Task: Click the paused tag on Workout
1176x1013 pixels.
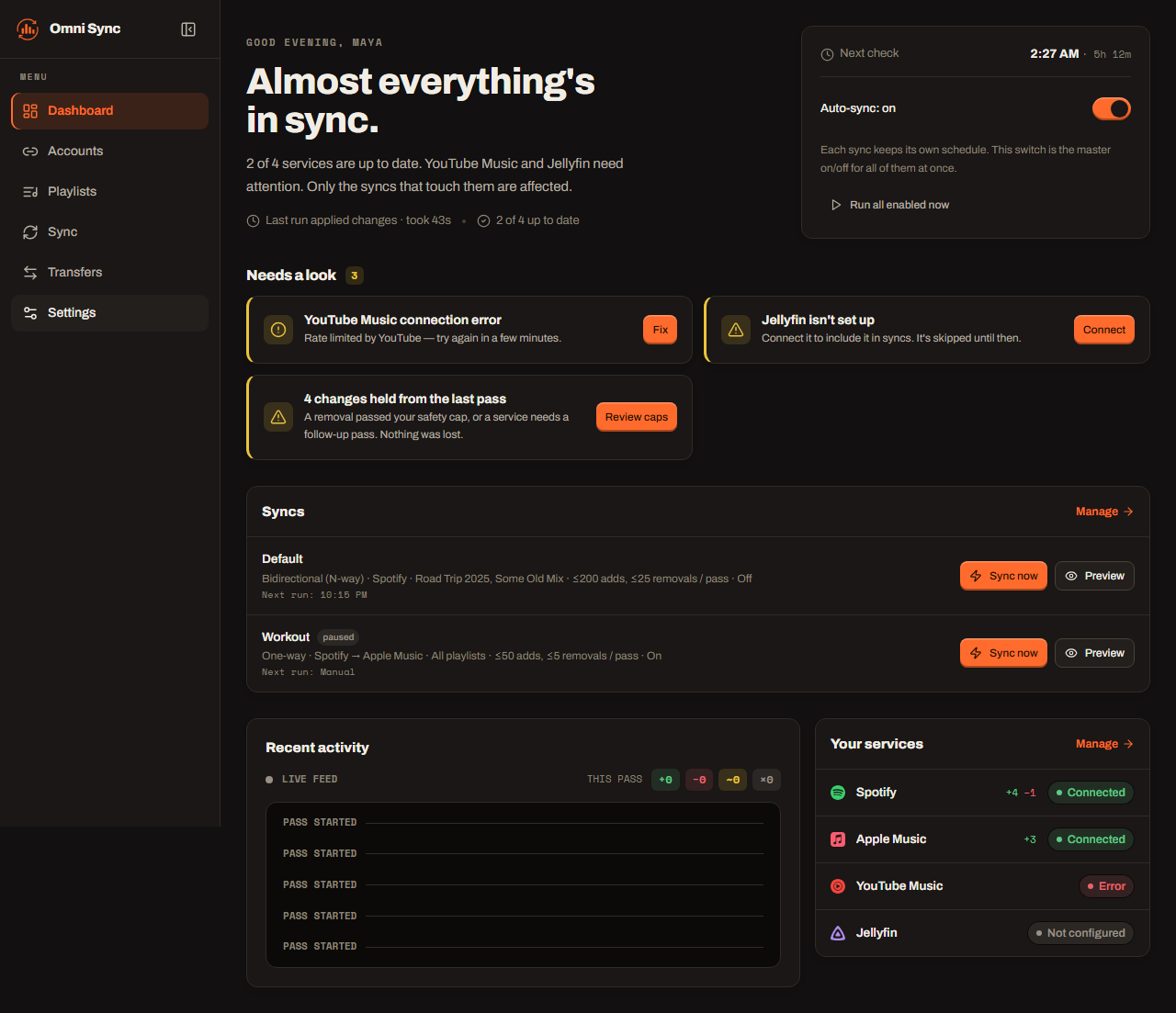Action: tap(338, 637)
